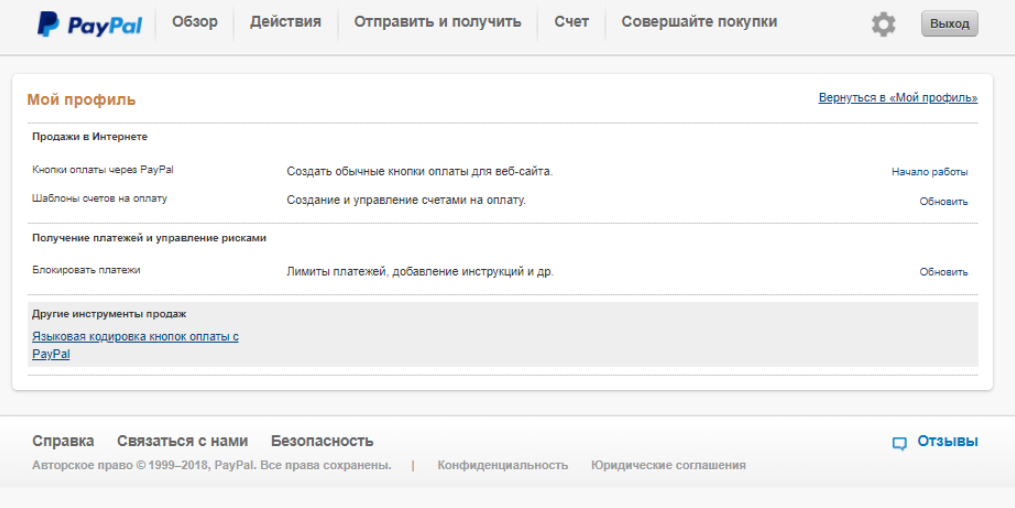Open the Безопасность footer link
1015x508 pixels.
(322, 441)
